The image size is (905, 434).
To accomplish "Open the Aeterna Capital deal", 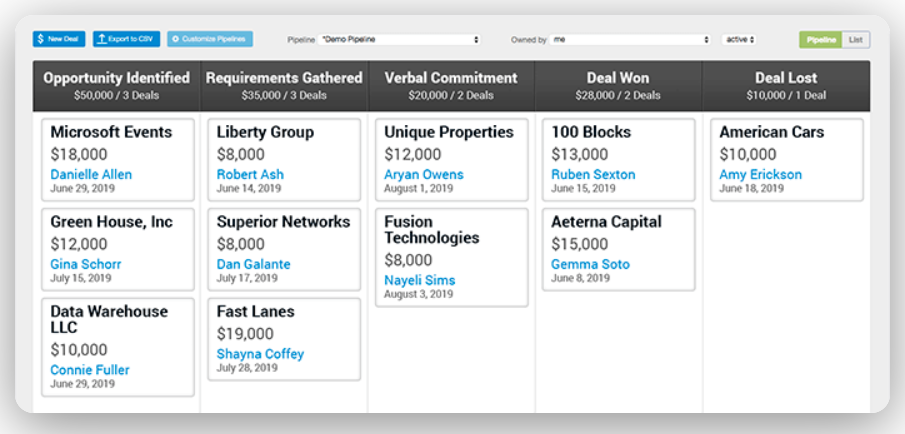I will [606, 222].
